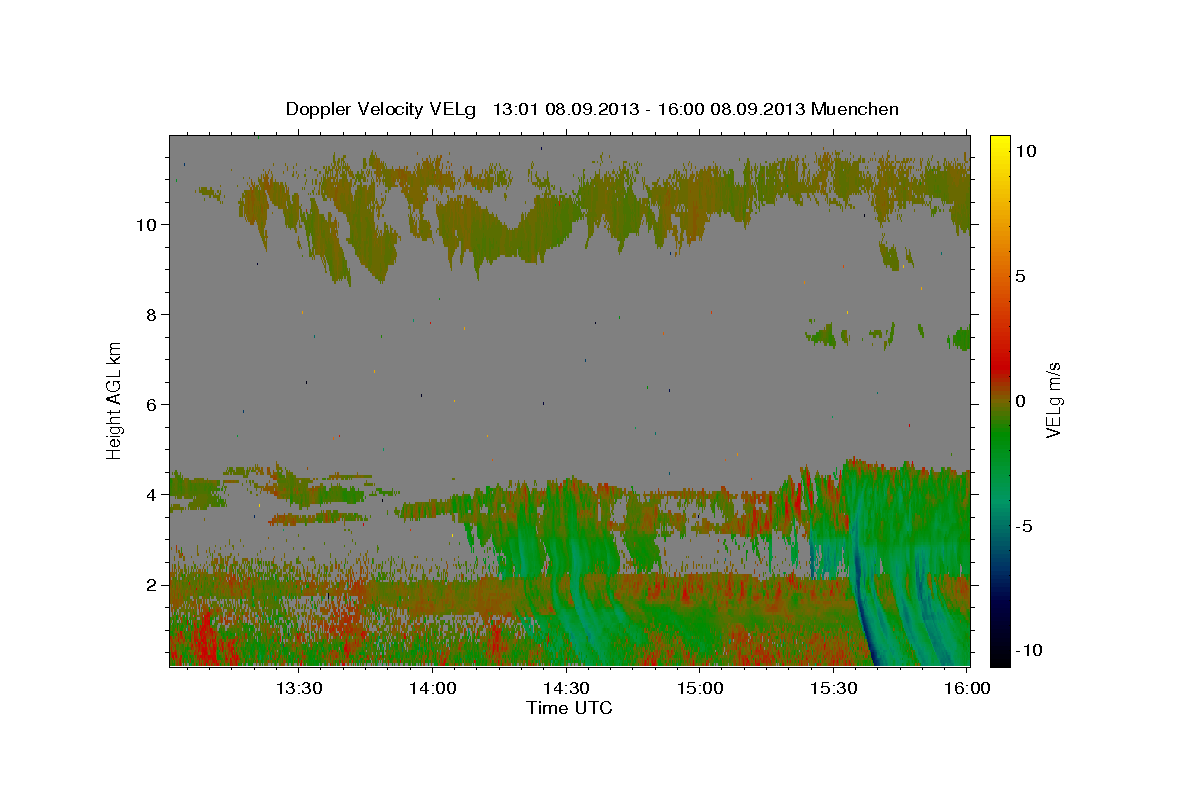
Task: Click the 'VELg m/s' colorbar label
Action: click(x=1053, y=400)
